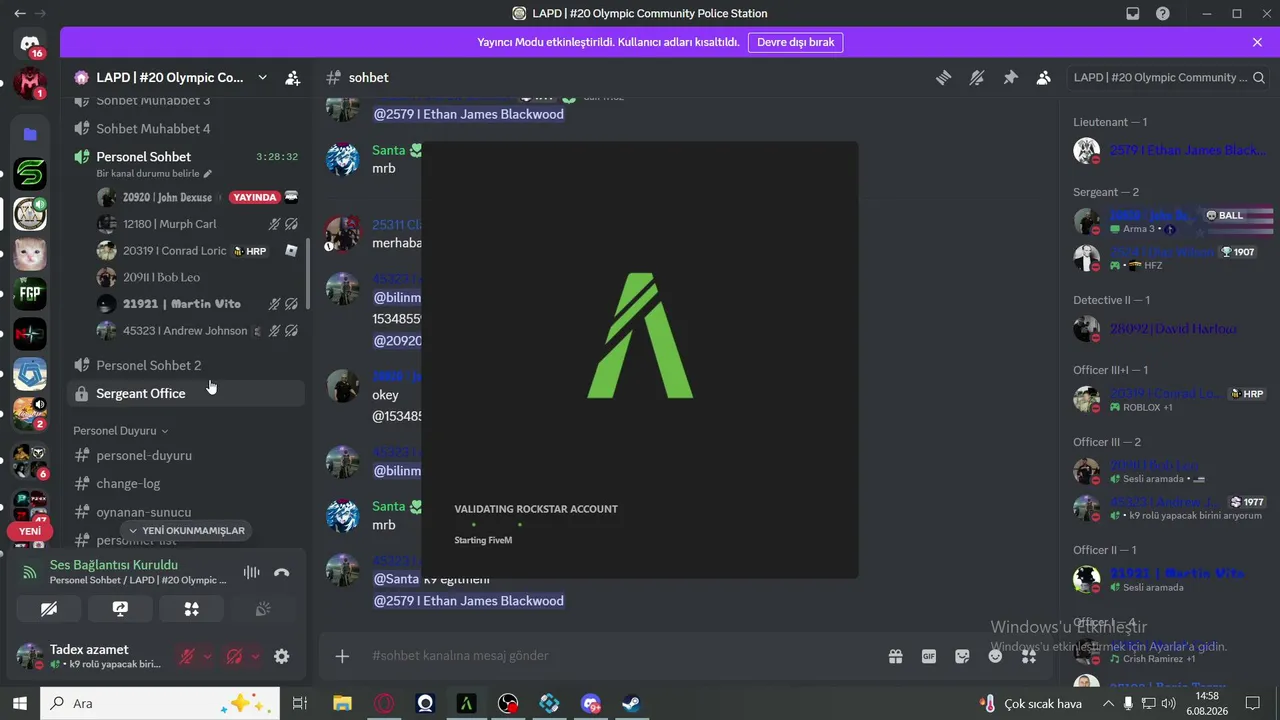Show hidden system tray icons chevron
This screenshot has width=1280, height=720.
[1107, 703]
